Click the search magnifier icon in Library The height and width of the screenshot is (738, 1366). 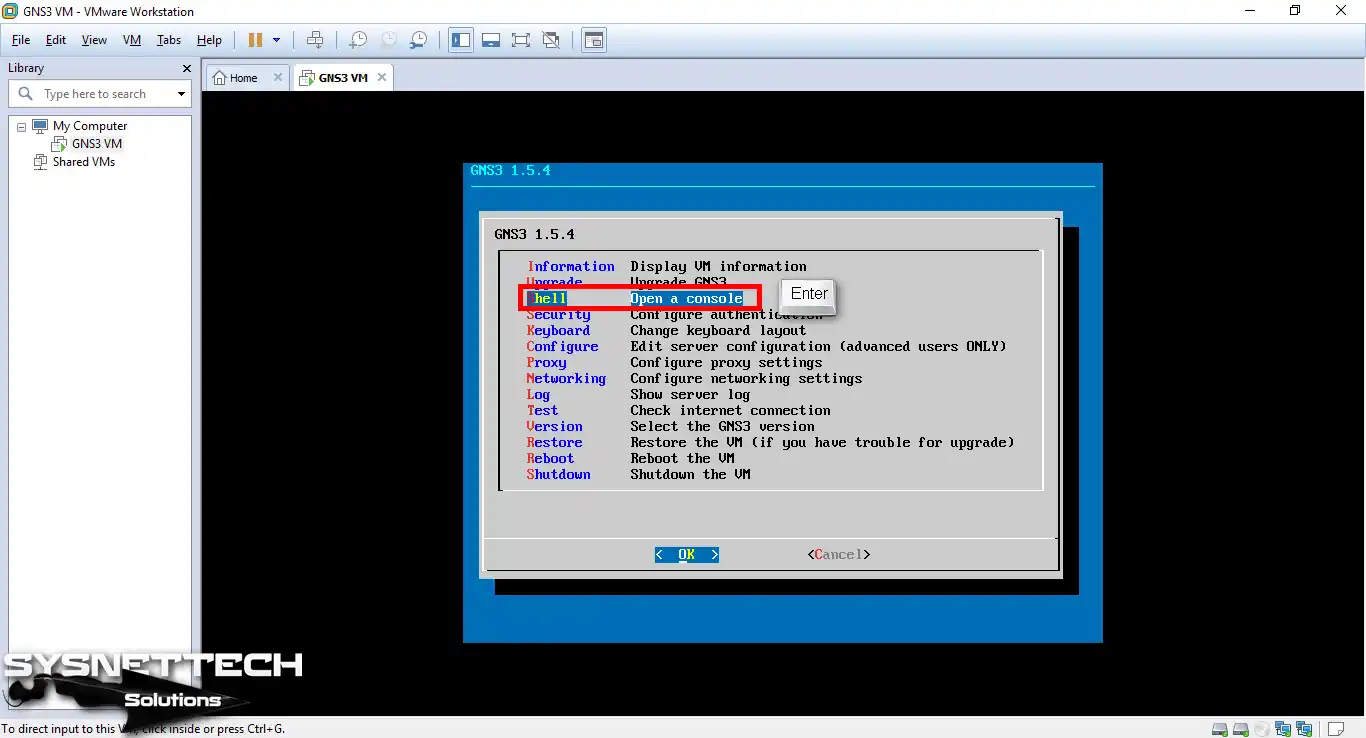tap(26, 94)
